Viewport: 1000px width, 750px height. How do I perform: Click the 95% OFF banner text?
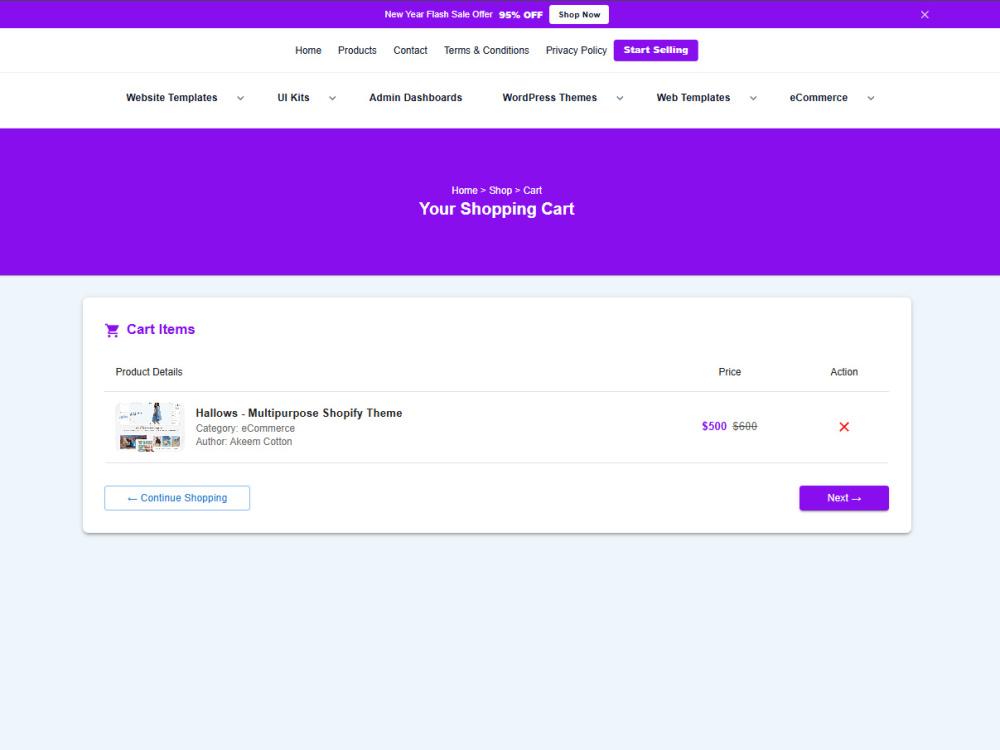click(x=521, y=15)
